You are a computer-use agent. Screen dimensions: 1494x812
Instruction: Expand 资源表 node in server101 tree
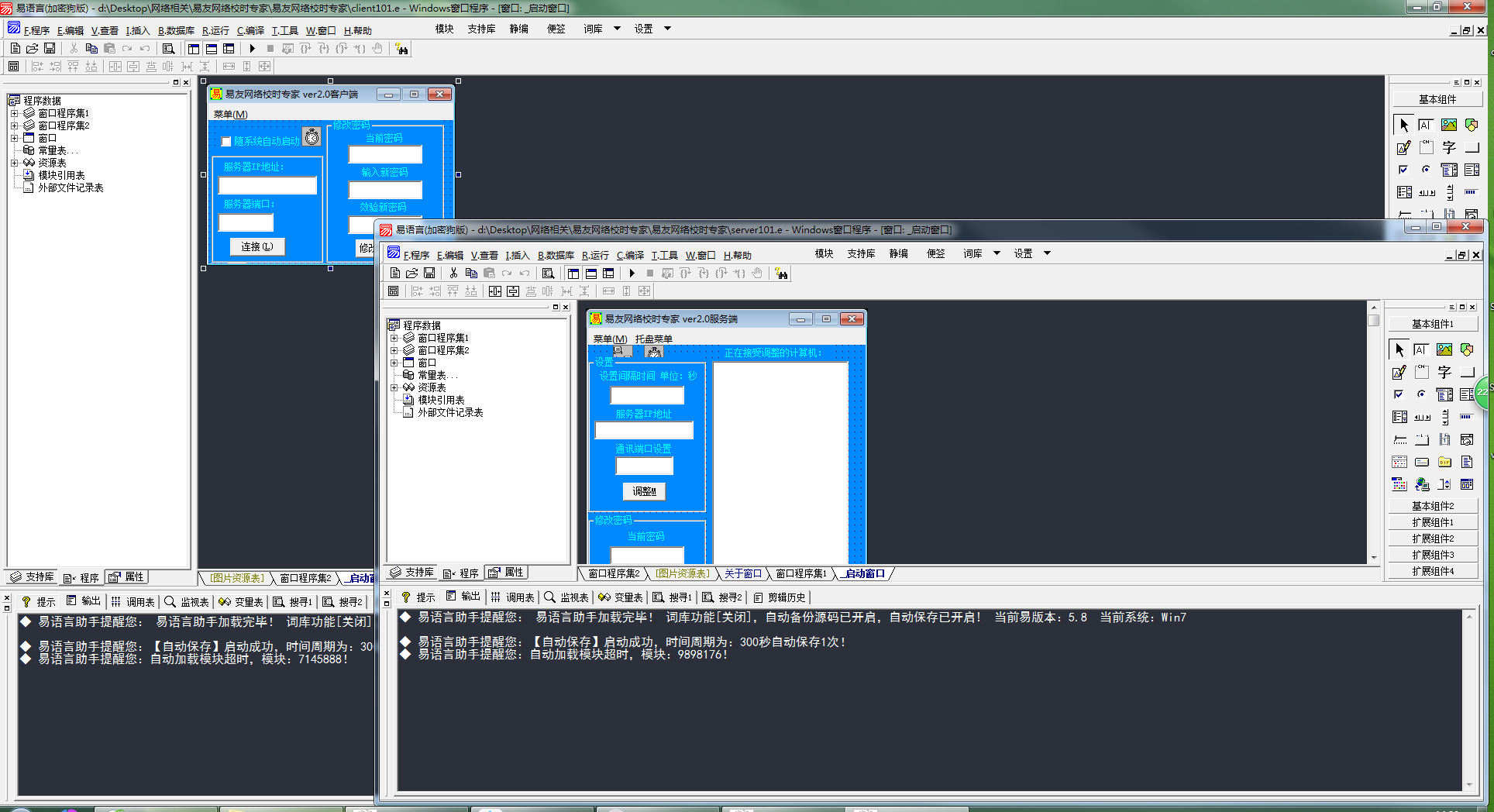pos(394,387)
